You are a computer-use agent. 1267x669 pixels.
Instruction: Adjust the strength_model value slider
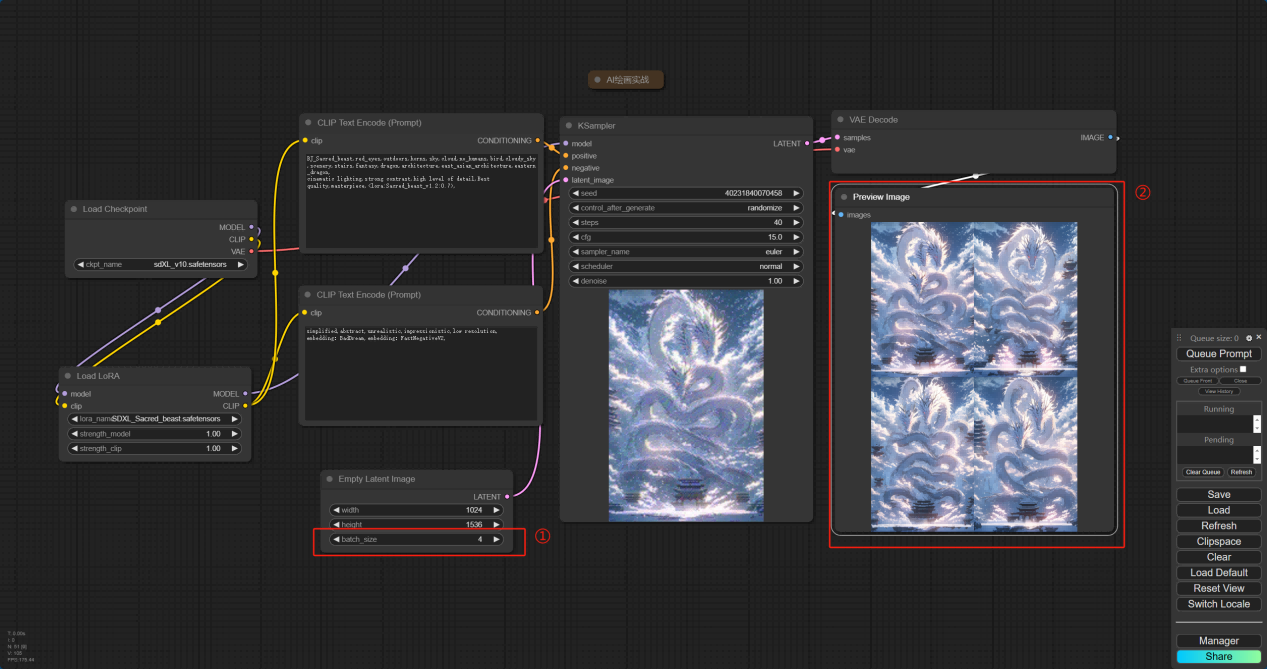pos(155,434)
